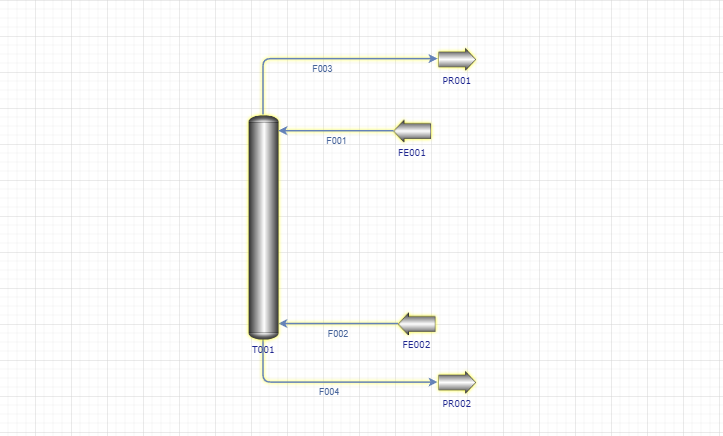Select the F002 stream label

click(x=338, y=333)
